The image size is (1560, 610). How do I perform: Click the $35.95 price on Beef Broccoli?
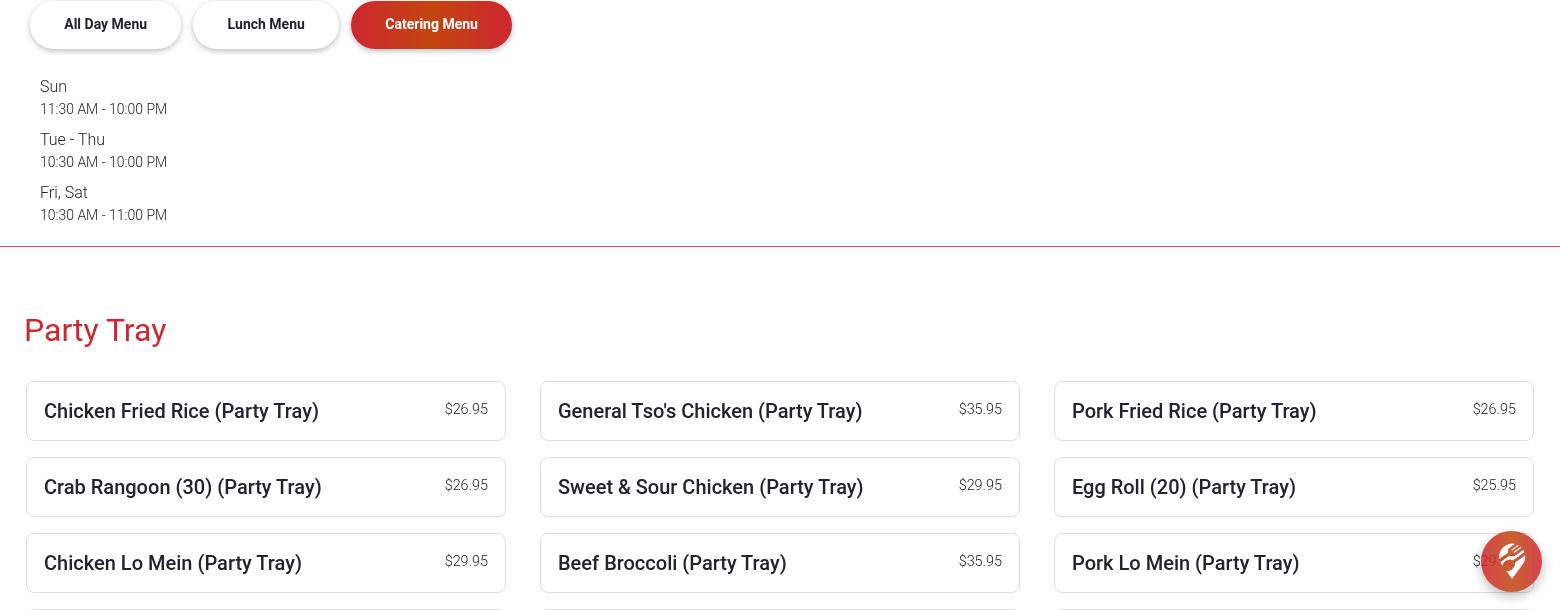pos(980,561)
